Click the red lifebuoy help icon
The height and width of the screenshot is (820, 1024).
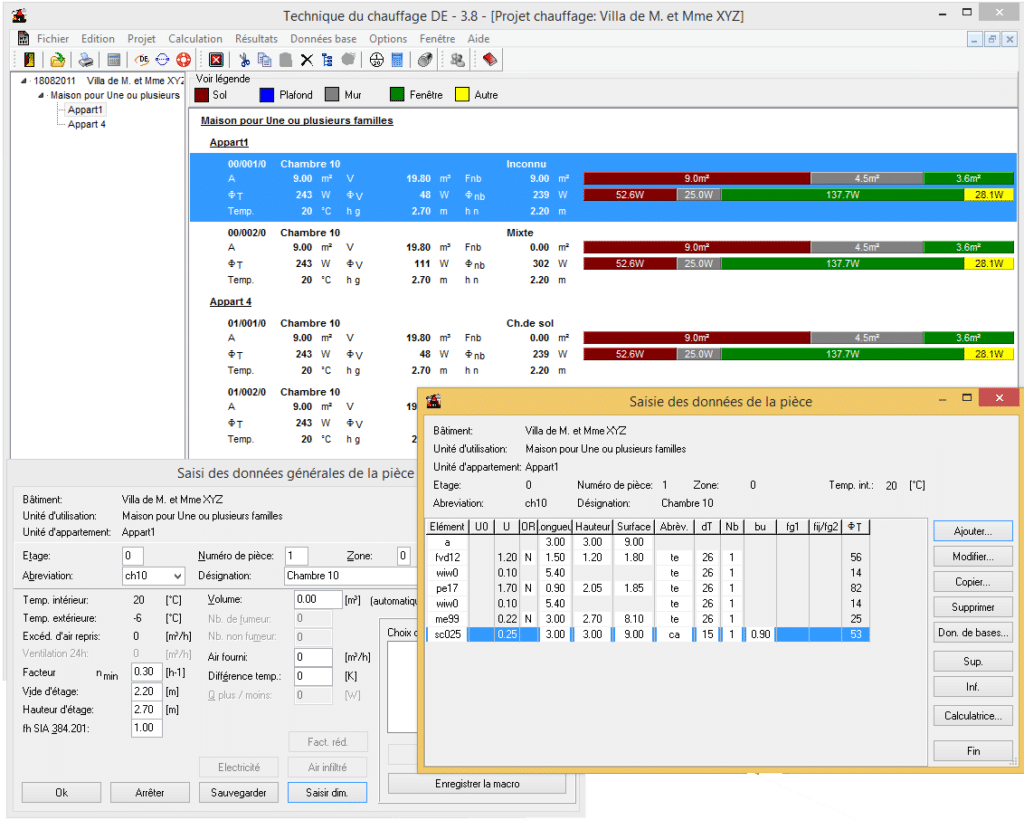[x=183, y=60]
